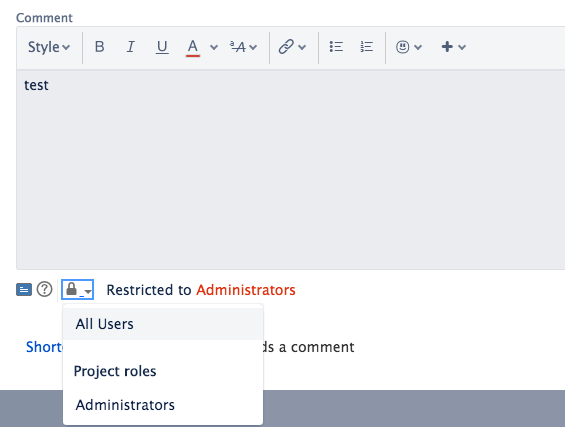Open the Shortcut link below the editor
Image resolution: width=565 pixels, height=427 pixels.
[44, 347]
